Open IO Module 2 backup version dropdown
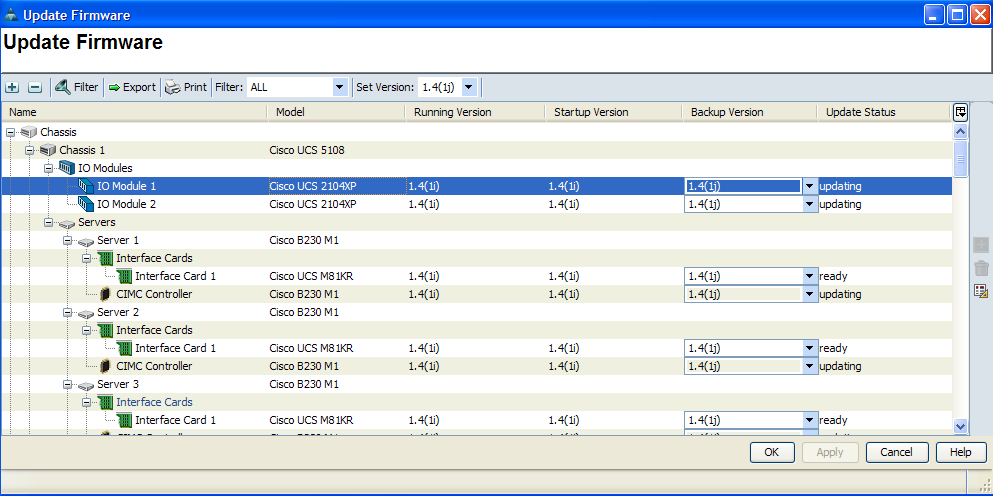Image resolution: width=993 pixels, height=496 pixels. 809,204
